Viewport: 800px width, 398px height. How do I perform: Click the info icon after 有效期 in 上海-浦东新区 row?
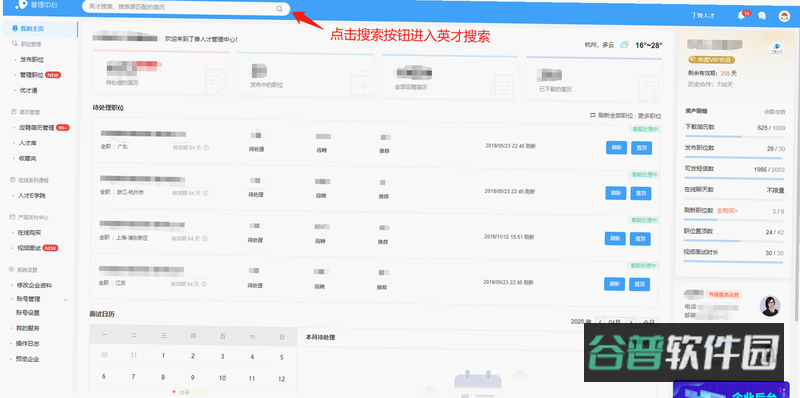click(x=205, y=239)
